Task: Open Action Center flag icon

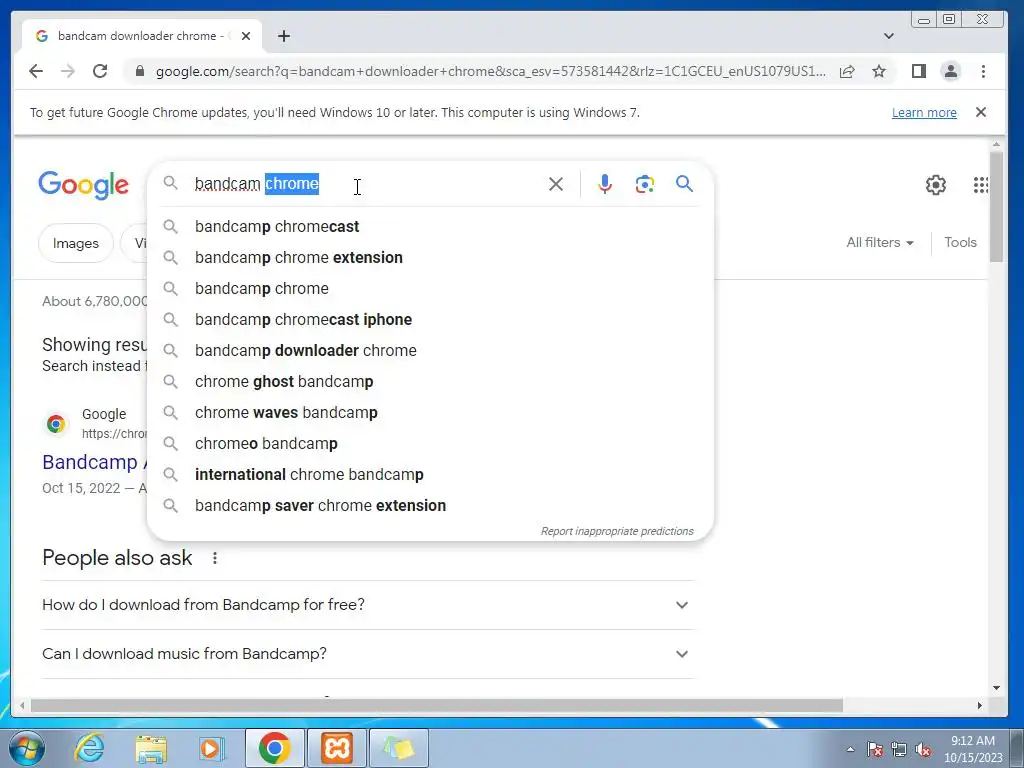Action: 875,749
